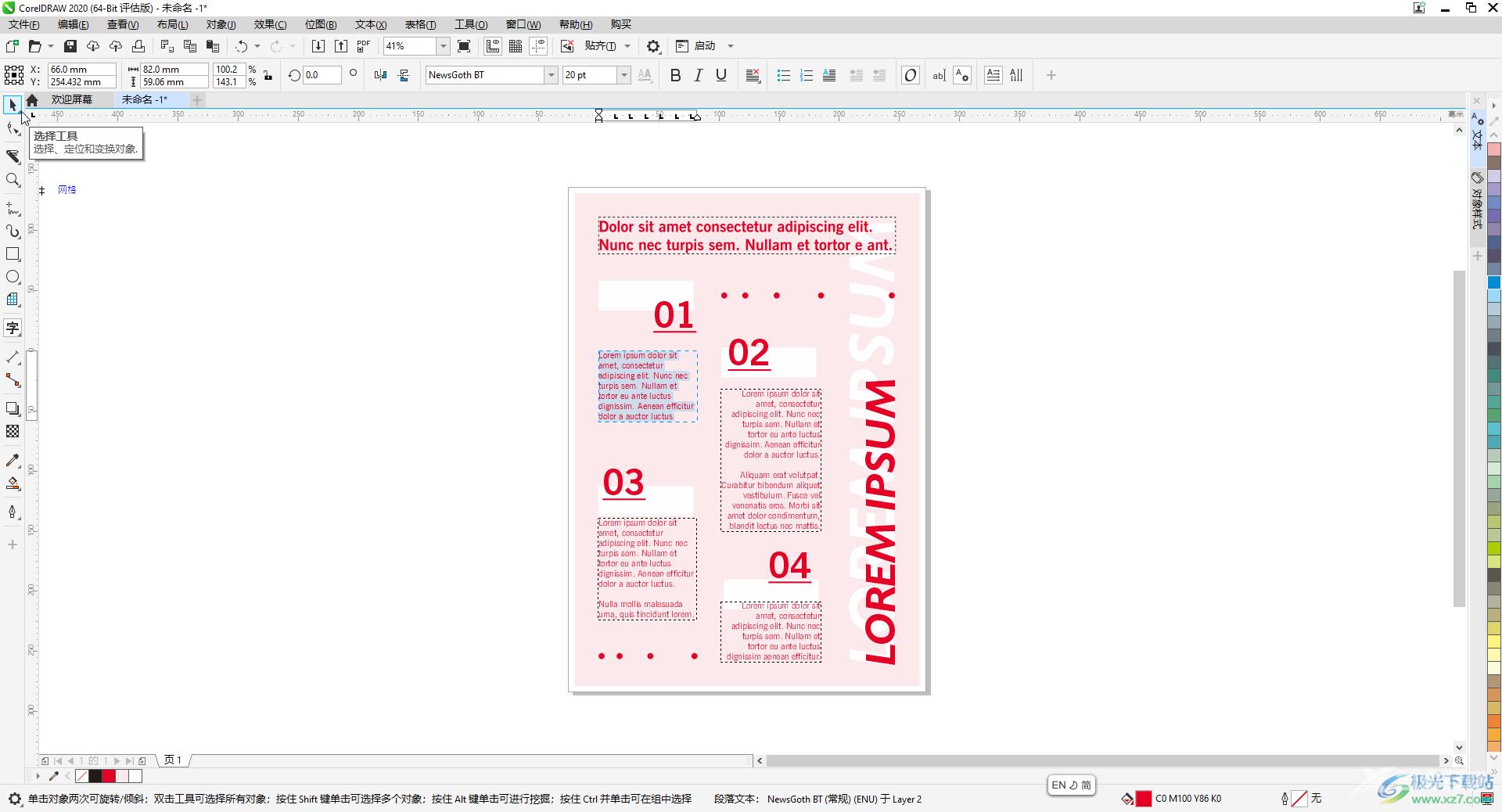Viewport: 1502px width, 812px height.
Task: Click the plus customize button on property bar
Action: (1051, 75)
